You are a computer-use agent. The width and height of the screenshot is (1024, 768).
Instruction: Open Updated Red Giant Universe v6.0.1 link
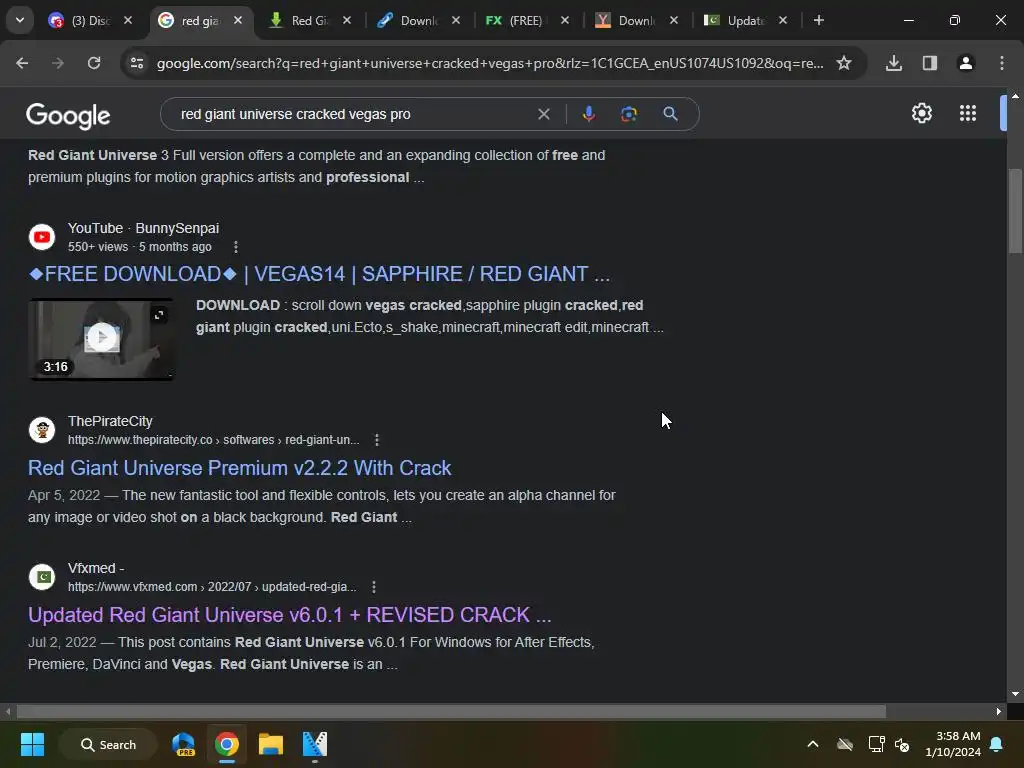click(x=290, y=615)
